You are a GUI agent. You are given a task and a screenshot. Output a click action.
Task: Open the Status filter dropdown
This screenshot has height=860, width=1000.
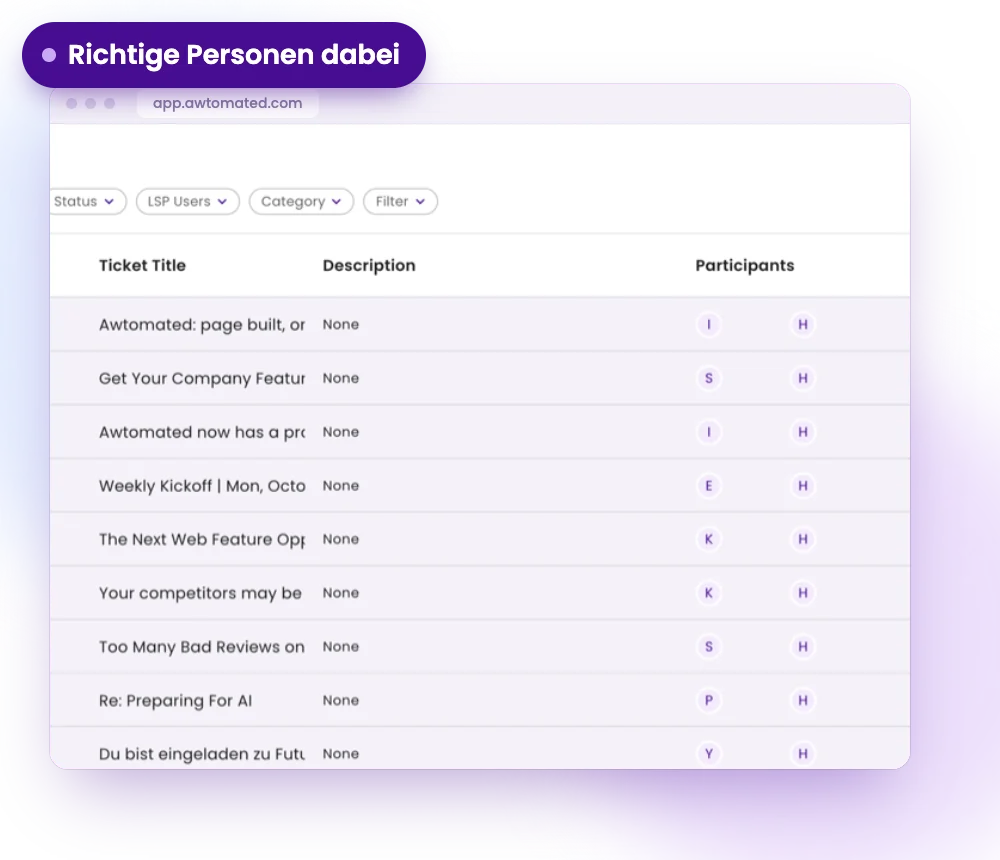[88, 202]
